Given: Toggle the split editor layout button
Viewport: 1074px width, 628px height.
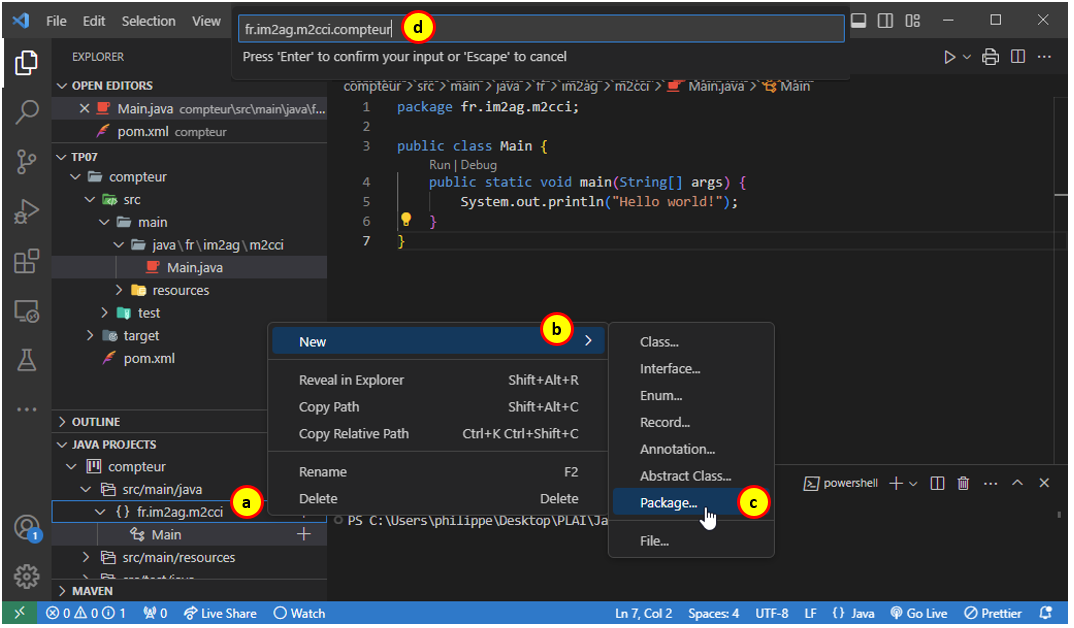Looking at the screenshot, I should coord(1017,57).
